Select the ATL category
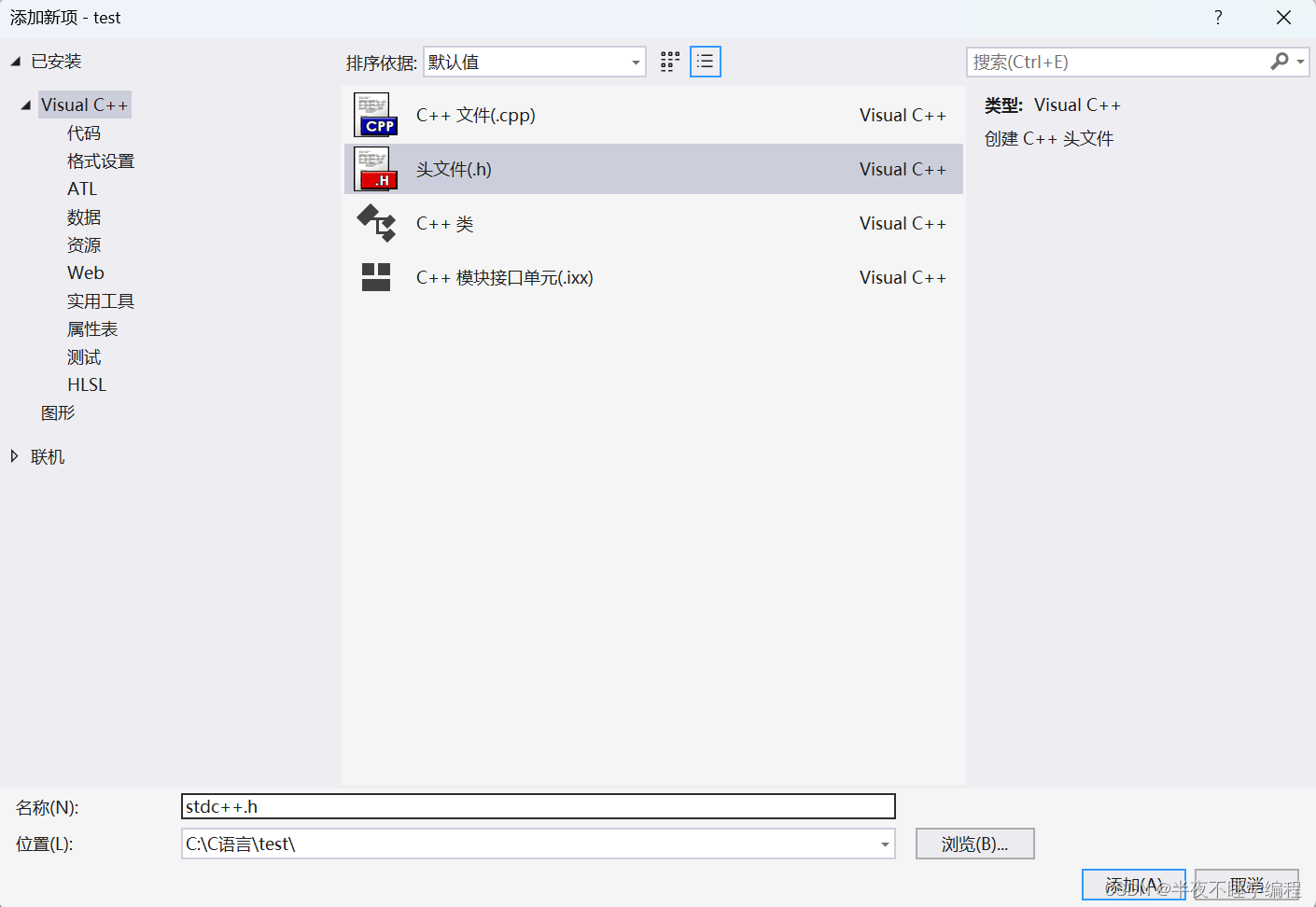Viewport: 1316px width, 907px height. (80, 188)
